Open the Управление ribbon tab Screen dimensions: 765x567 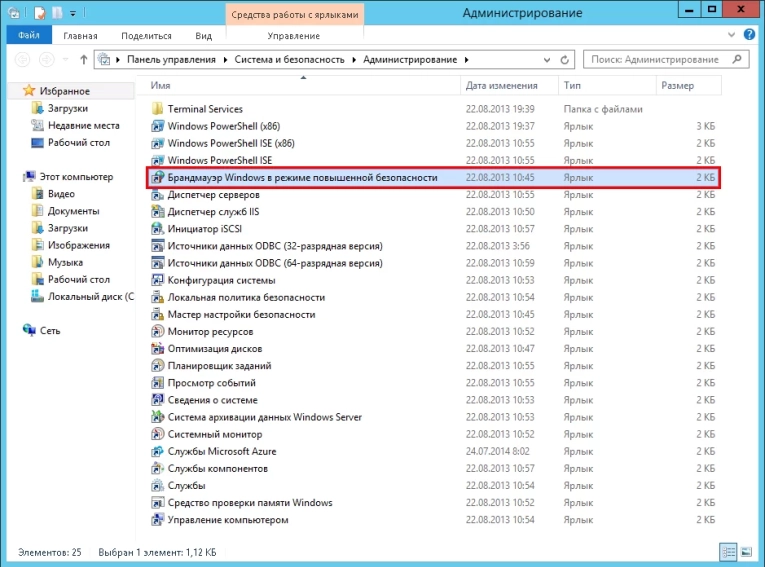(x=294, y=36)
